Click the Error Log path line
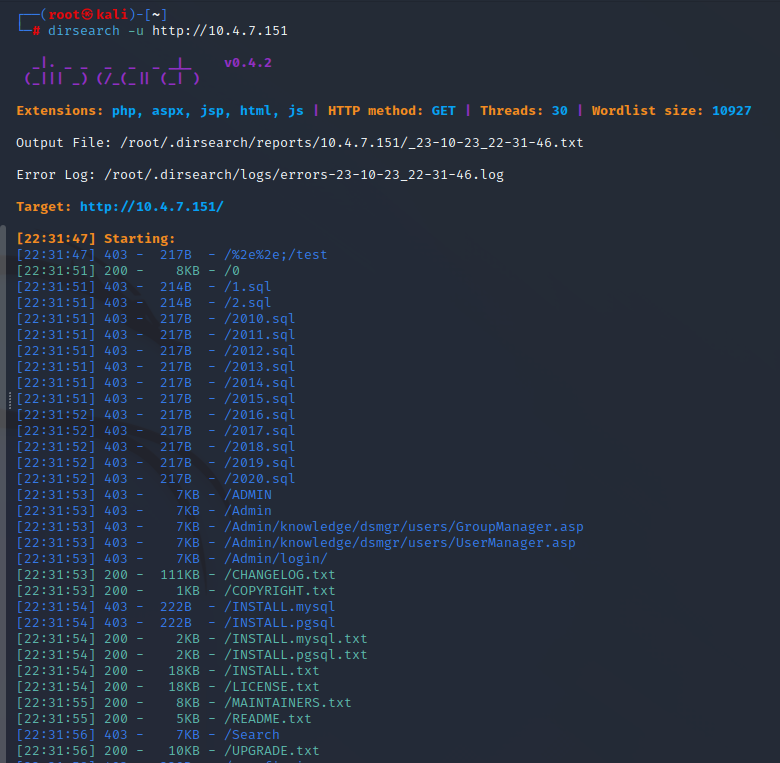780x763 pixels. [x=260, y=175]
